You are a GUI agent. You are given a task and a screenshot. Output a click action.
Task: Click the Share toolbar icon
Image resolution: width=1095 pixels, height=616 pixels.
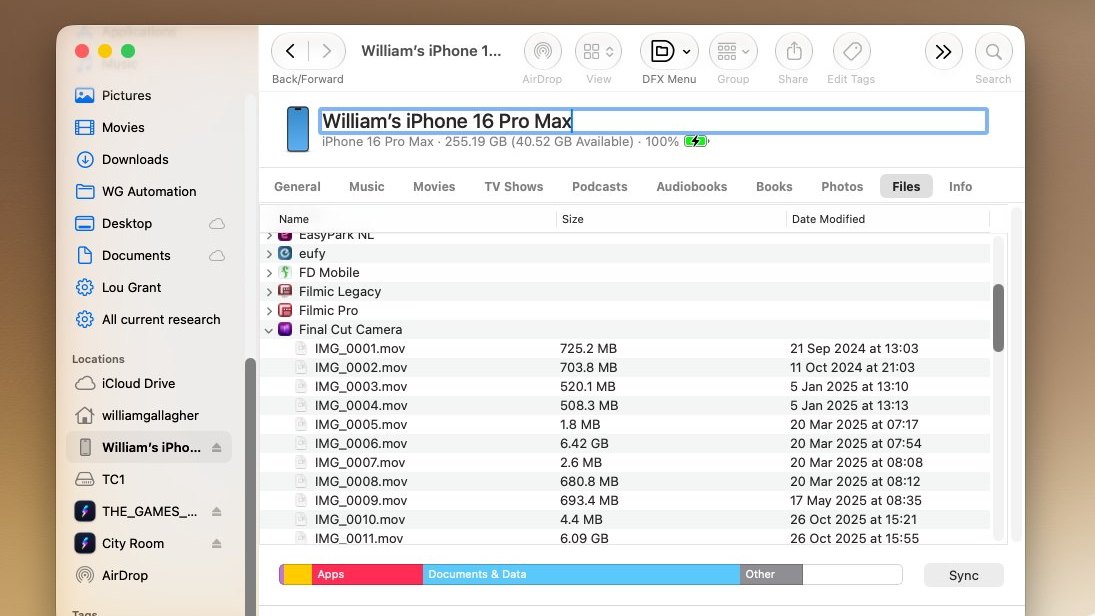pos(793,51)
